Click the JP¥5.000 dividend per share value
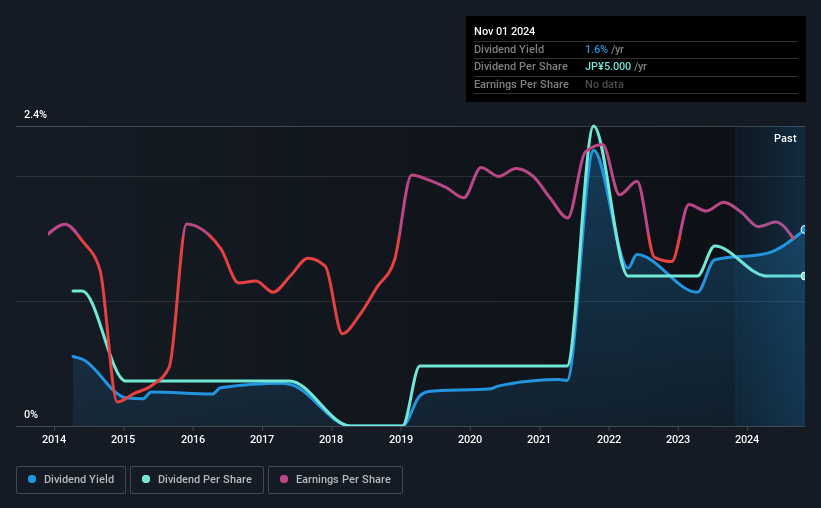This screenshot has height=508, width=821. point(608,67)
